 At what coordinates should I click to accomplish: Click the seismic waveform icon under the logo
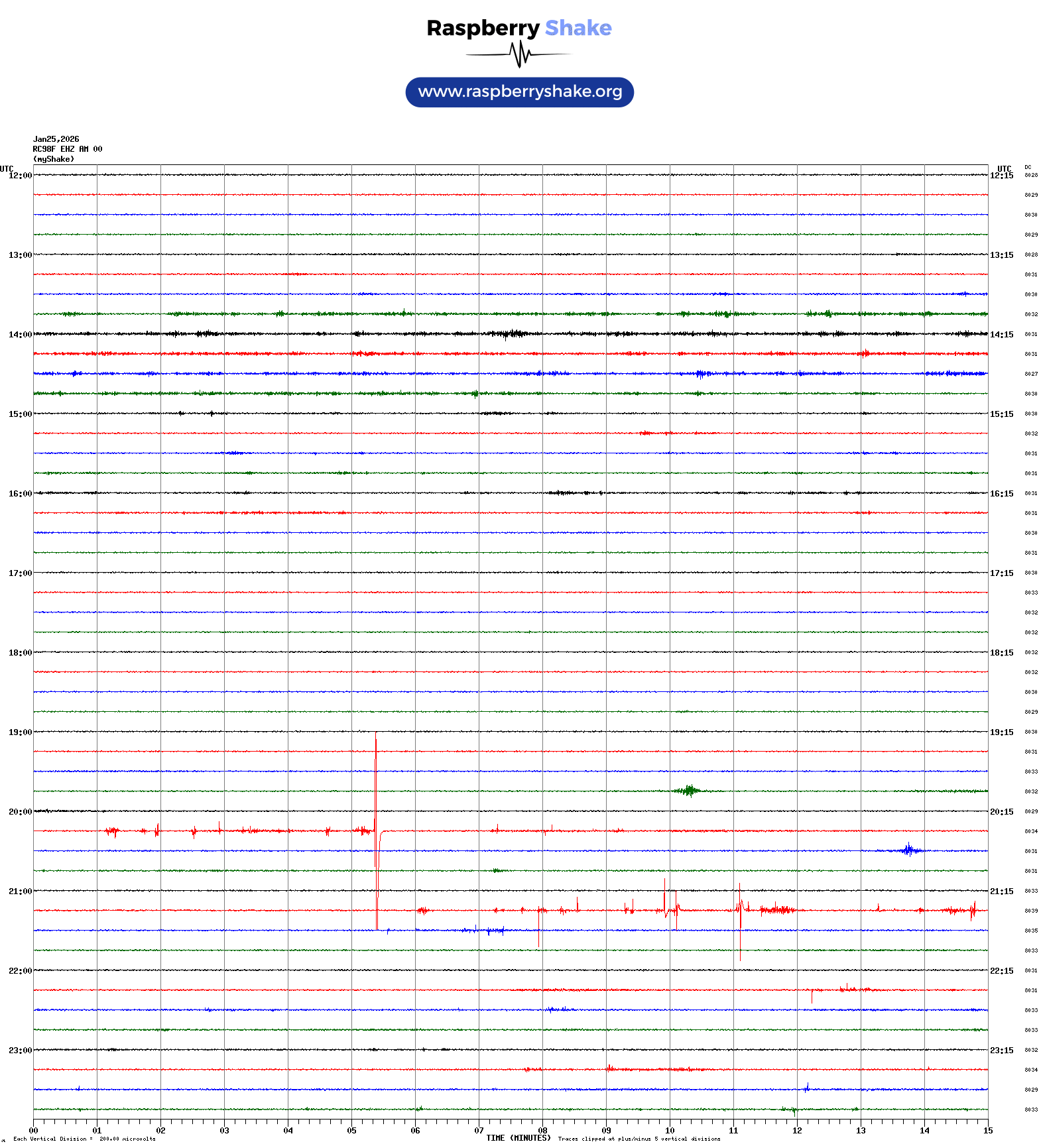[519, 54]
